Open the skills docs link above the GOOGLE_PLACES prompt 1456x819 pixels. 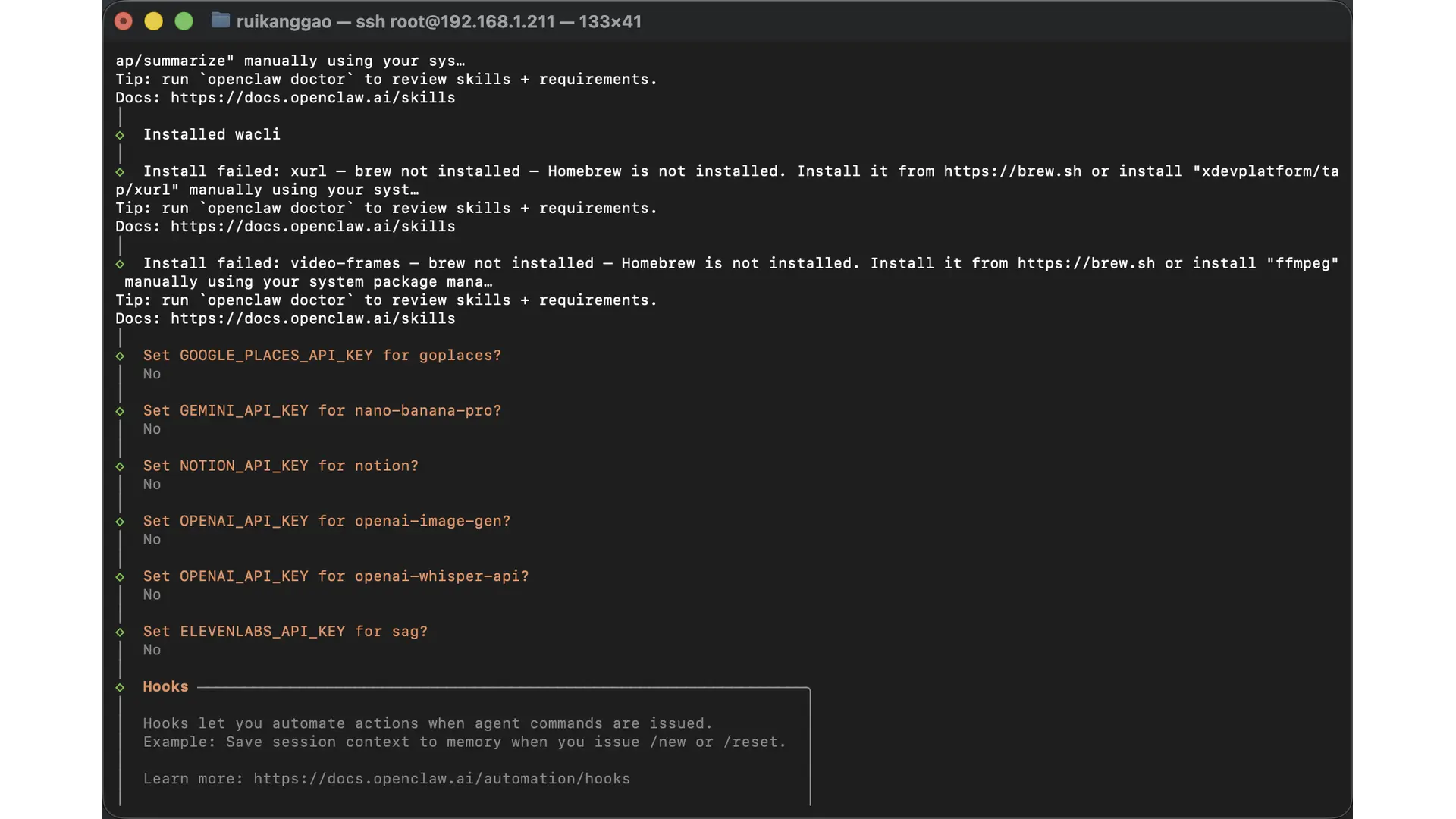[x=312, y=318]
